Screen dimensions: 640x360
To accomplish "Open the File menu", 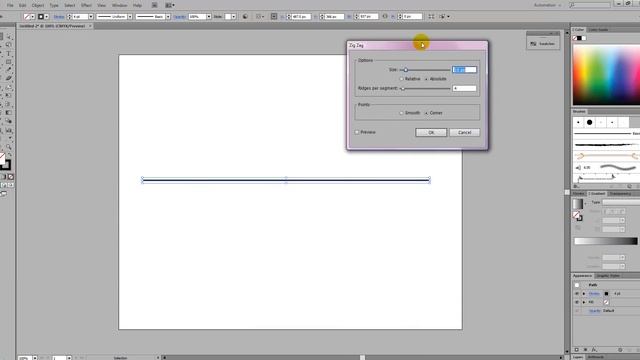I will tap(10, 5).
